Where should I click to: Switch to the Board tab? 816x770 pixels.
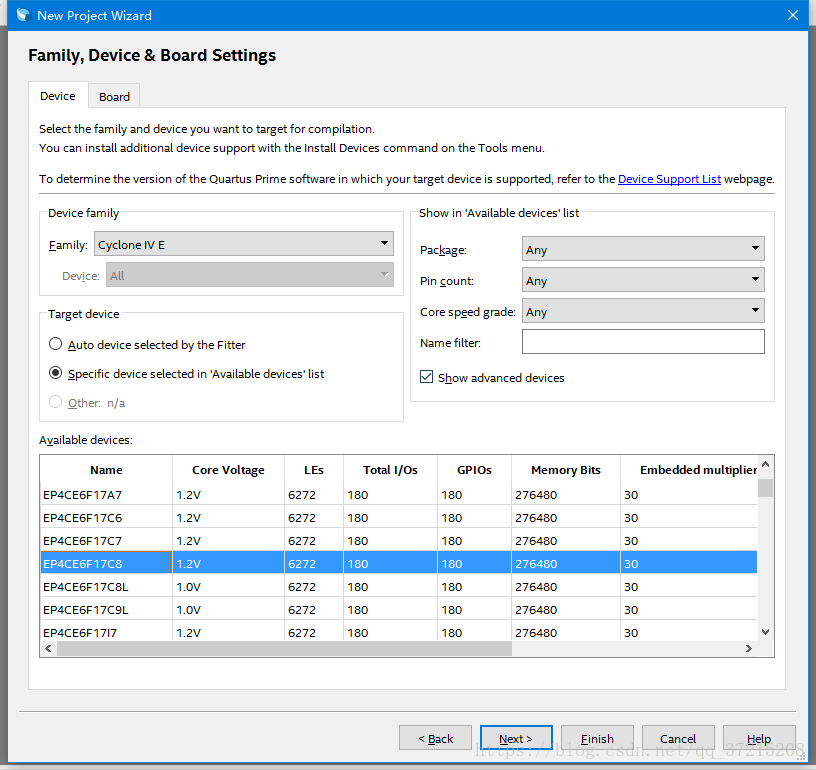[x=114, y=96]
